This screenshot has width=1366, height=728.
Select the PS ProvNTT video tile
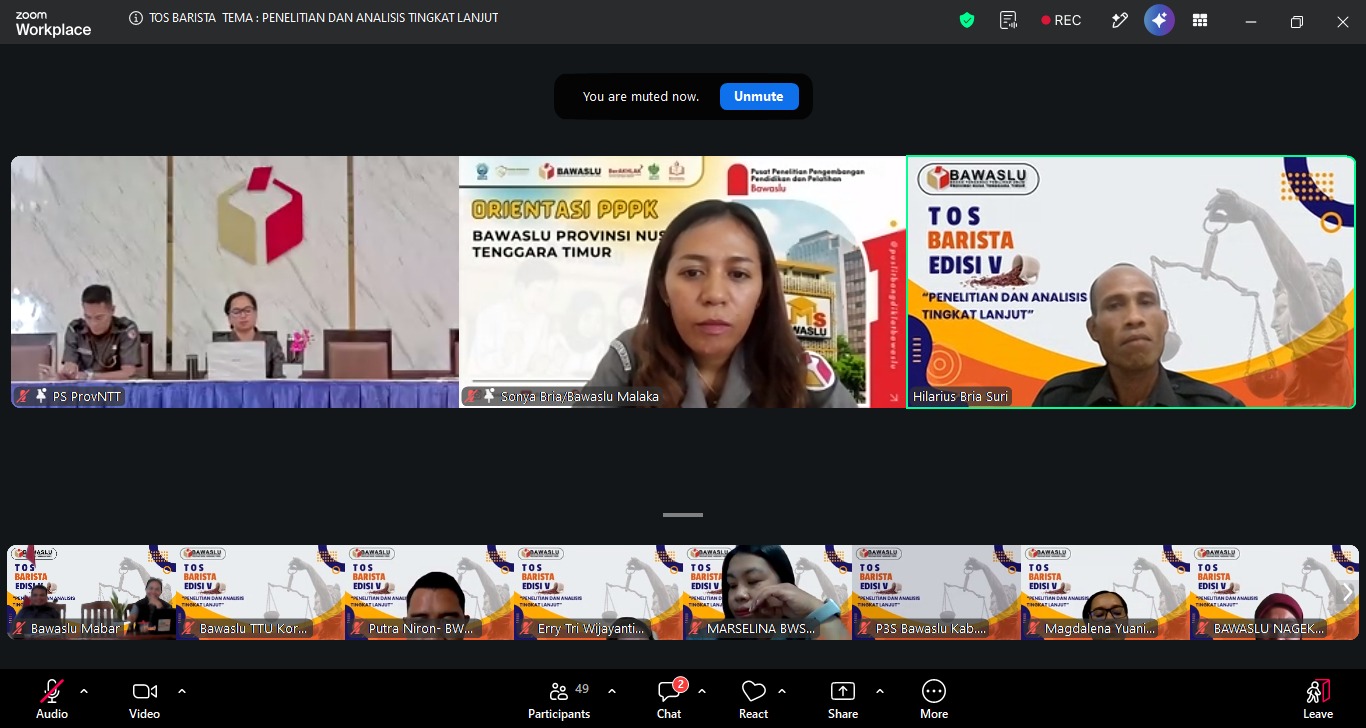click(x=235, y=282)
